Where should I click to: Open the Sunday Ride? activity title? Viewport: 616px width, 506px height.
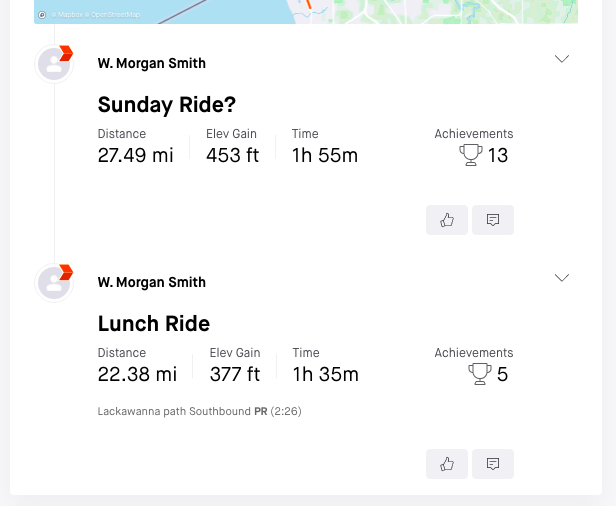click(x=167, y=105)
